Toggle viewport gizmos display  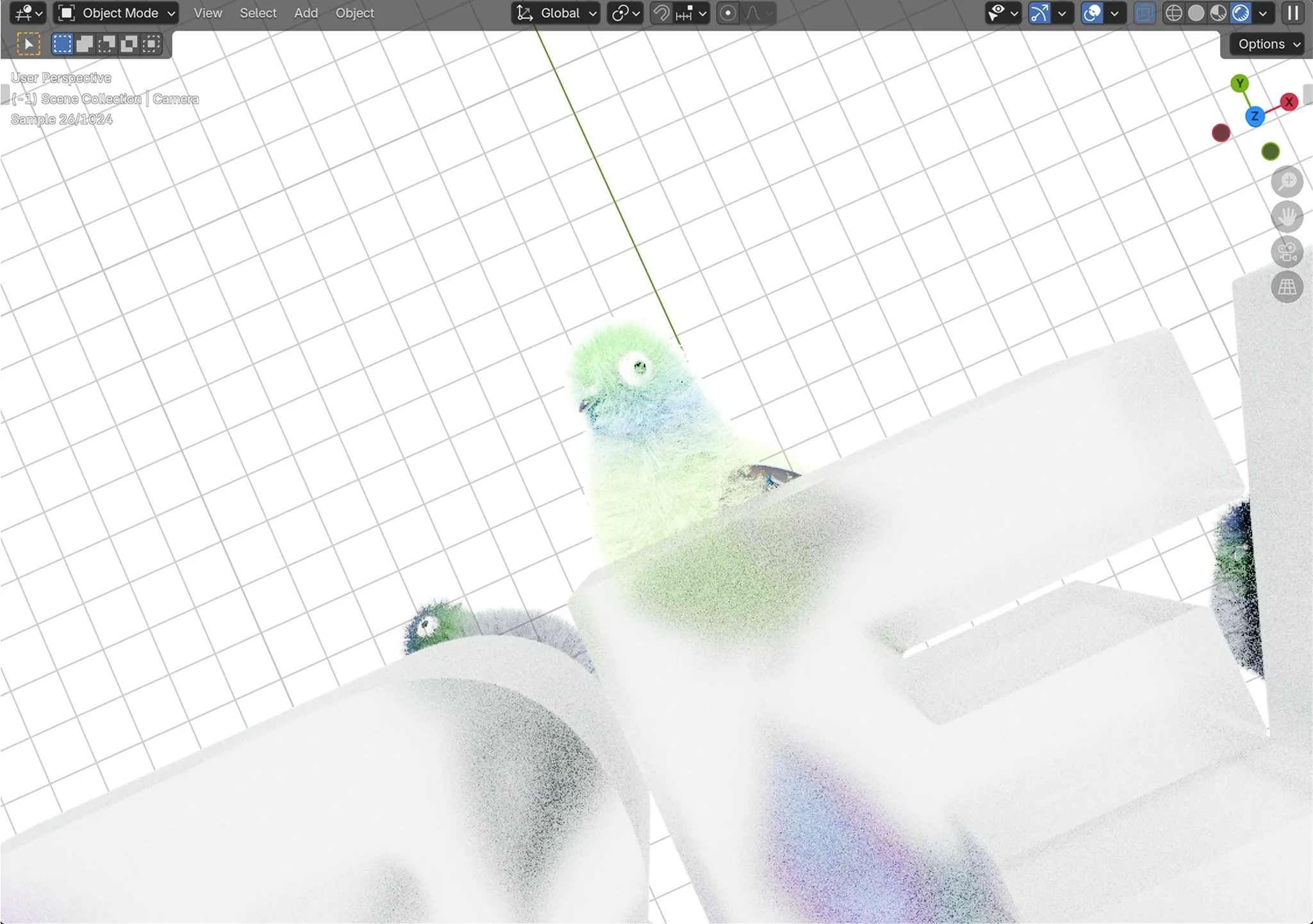(1039, 13)
